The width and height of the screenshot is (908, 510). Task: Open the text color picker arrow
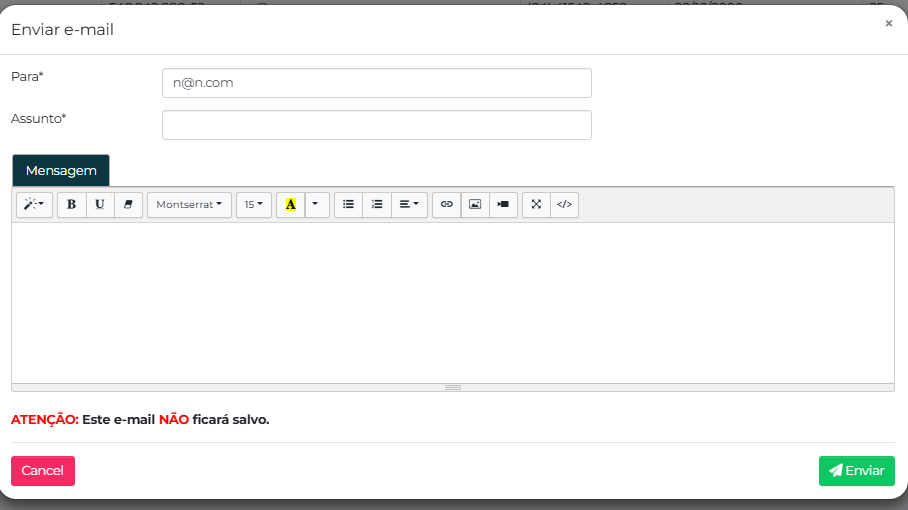pyautogui.click(x=316, y=204)
